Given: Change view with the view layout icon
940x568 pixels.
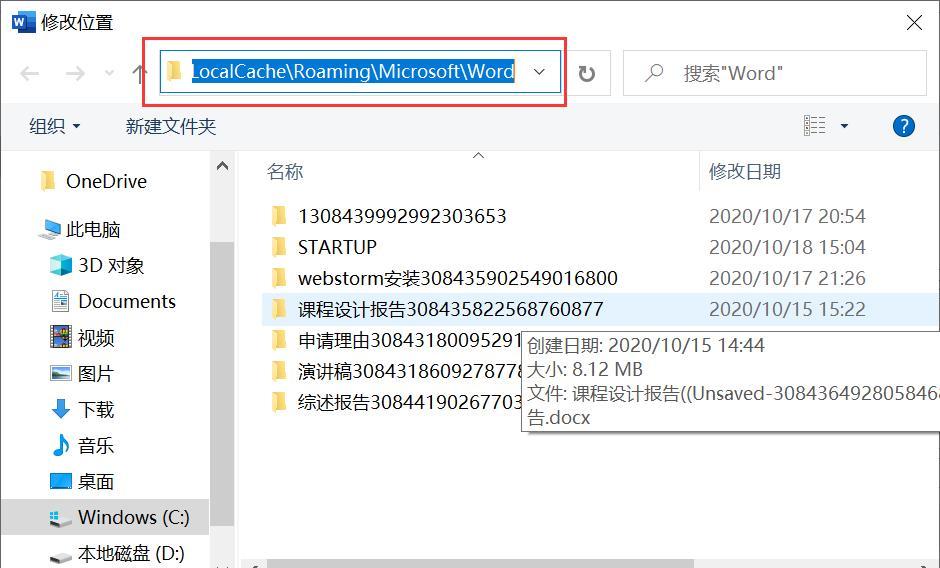Looking at the screenshot, I should pyautogui.click(x=815, y=126).
